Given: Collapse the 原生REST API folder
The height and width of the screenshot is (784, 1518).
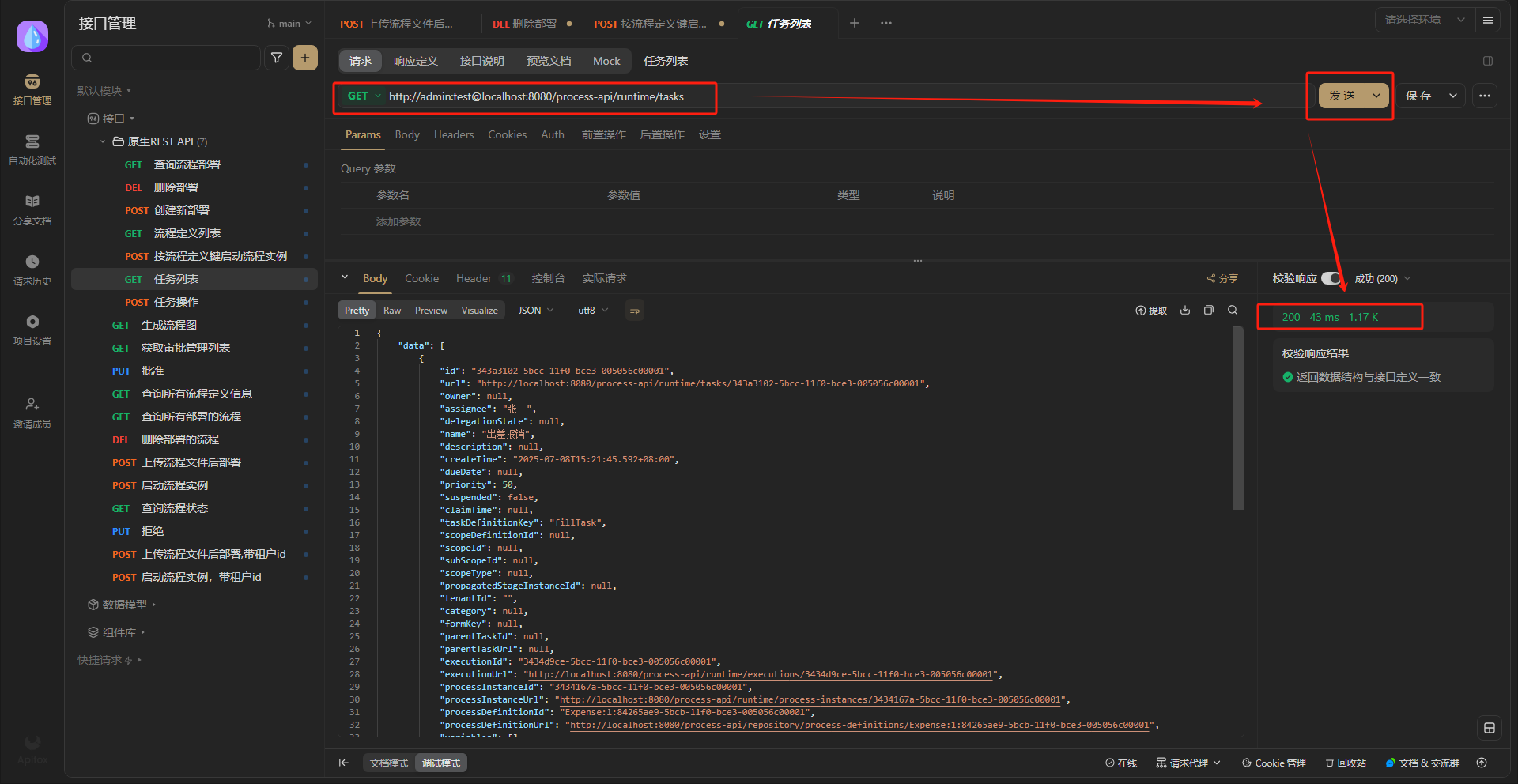Looking at the screenshot, I should click(103, 141).
